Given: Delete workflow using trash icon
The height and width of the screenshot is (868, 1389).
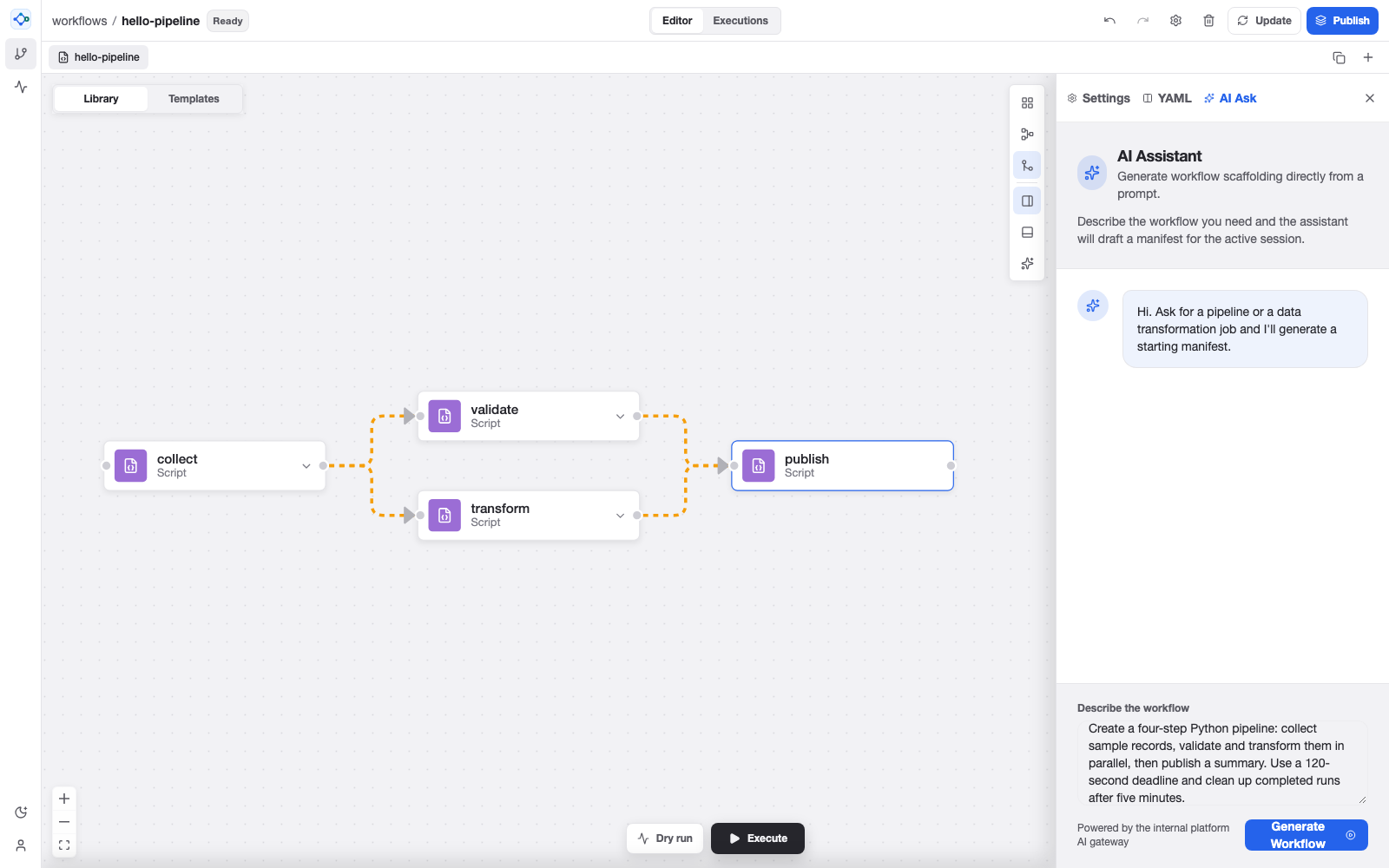Looking at the screenshot, I should (x=1208, y=21).
